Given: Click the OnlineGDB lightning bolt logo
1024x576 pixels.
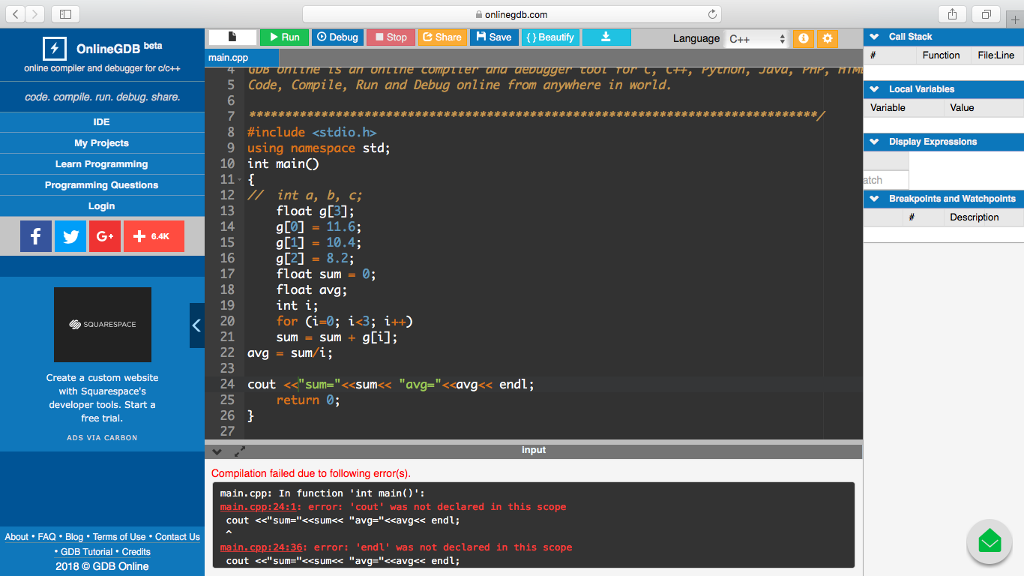Looking at the screenshot, I should 54,48.
